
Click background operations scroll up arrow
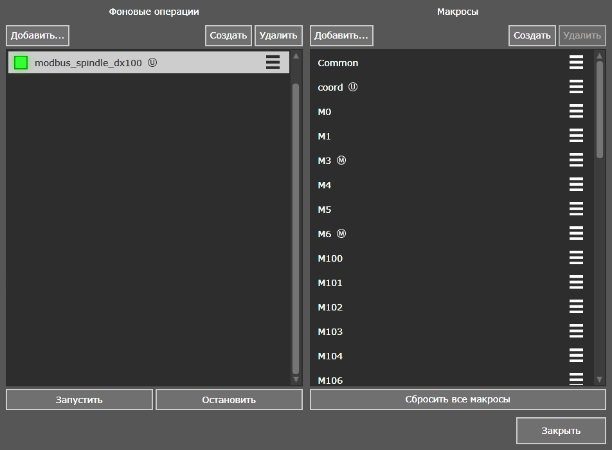tap(296, 56)
